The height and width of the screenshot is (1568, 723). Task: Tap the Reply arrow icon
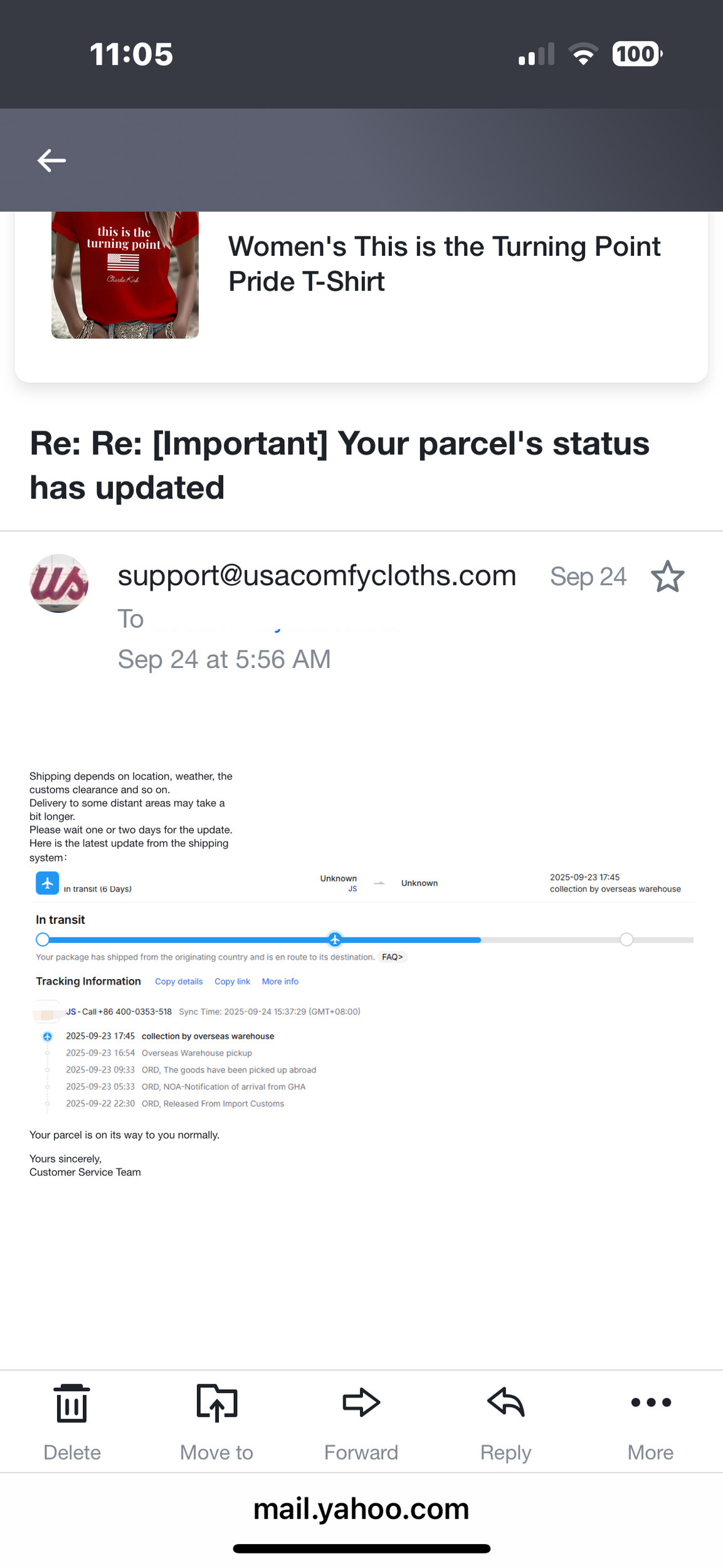point(505,1402)
